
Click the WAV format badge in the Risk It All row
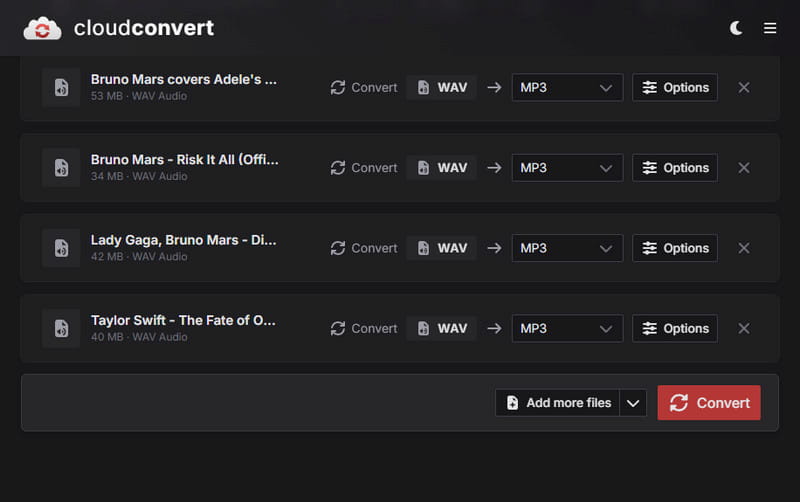point(441,167)
